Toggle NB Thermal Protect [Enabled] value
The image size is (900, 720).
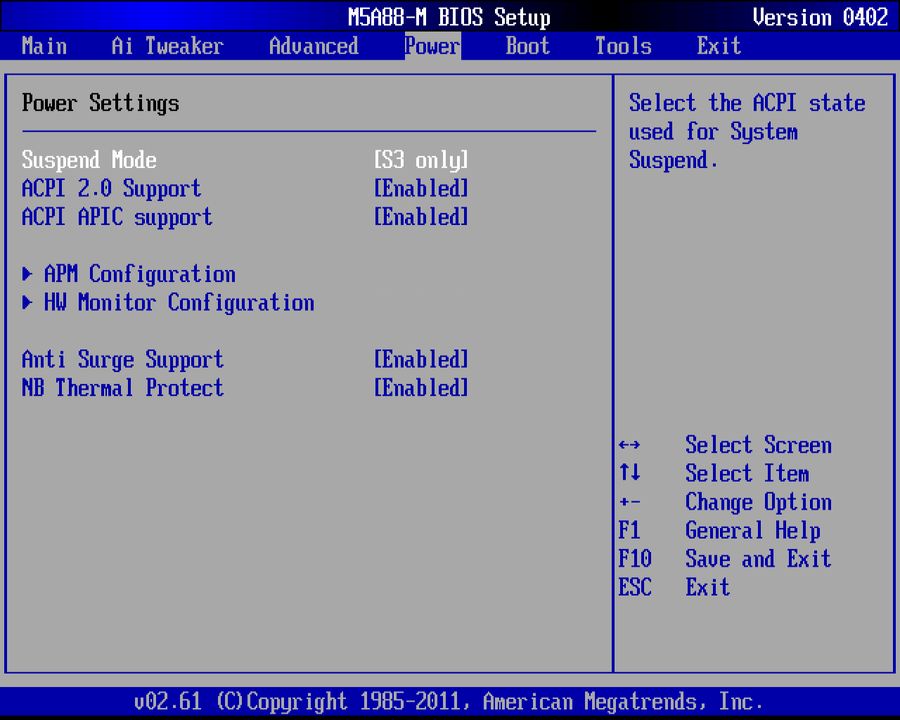[421, 388]
